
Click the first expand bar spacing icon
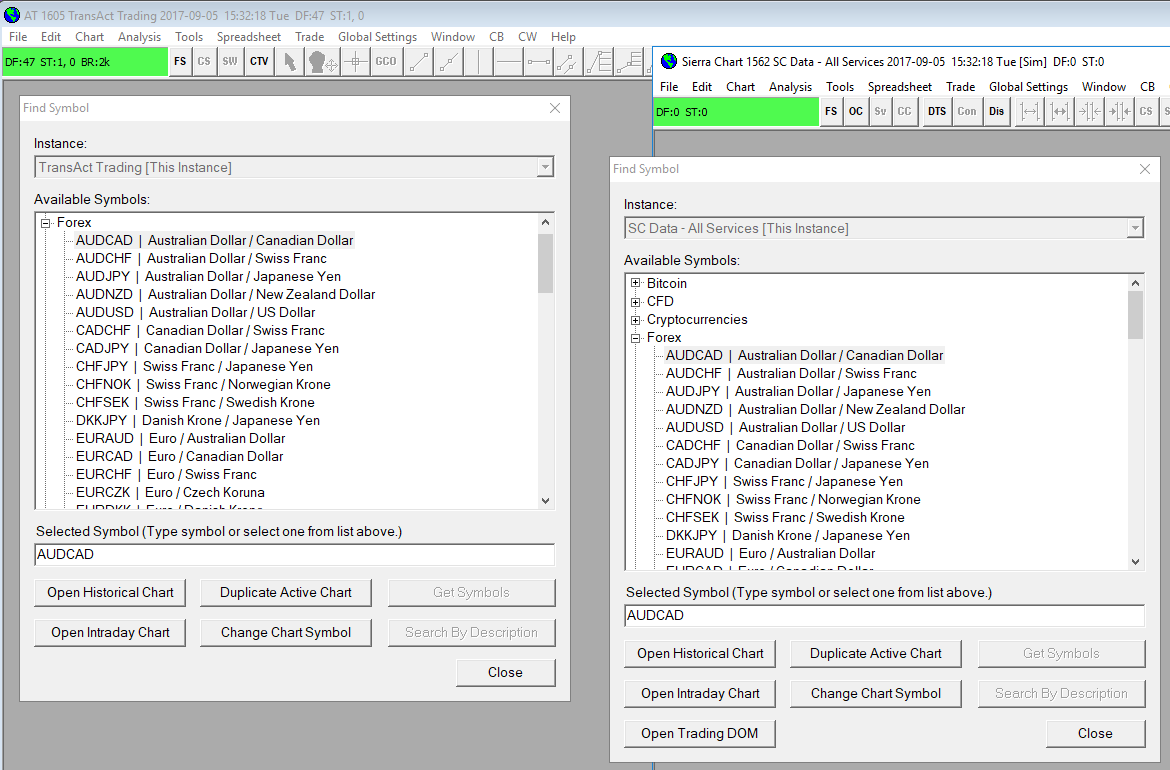(1030, 112)
